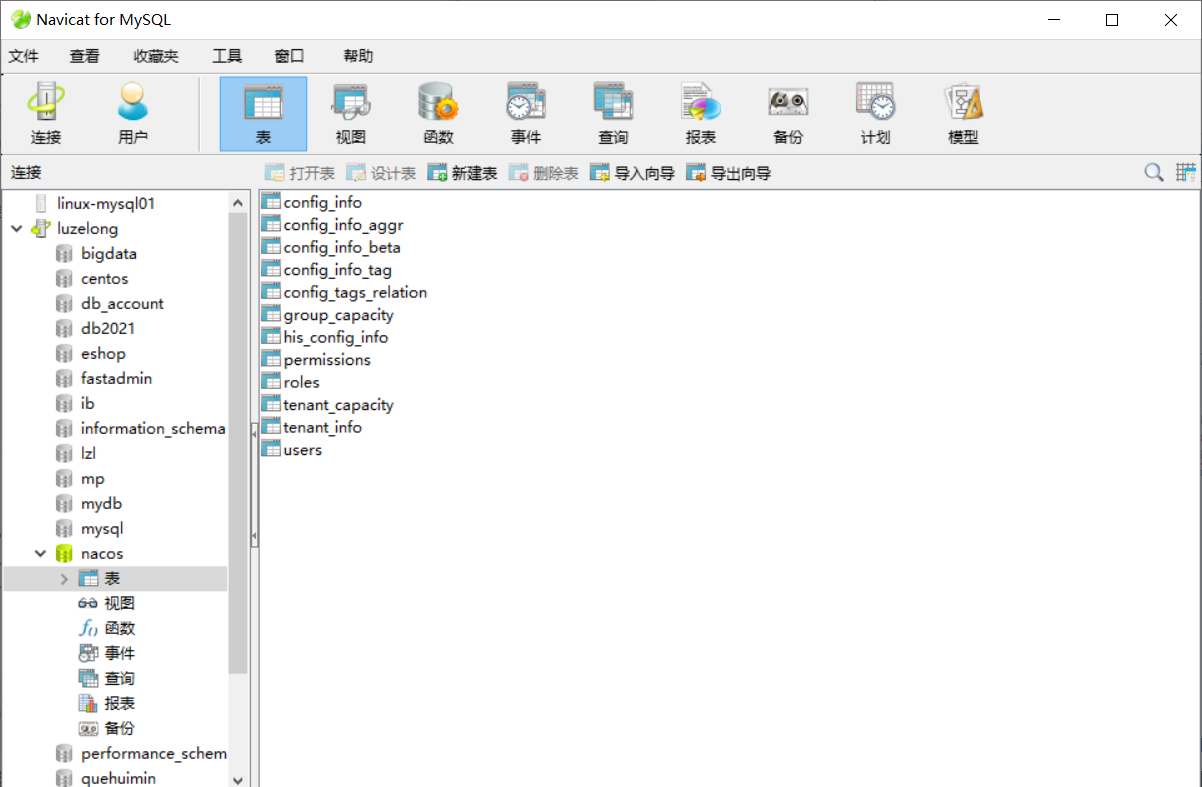Open the 工具 menu
The width and height of the screenshot is (1202, 787).
click(x=227, y=56)
